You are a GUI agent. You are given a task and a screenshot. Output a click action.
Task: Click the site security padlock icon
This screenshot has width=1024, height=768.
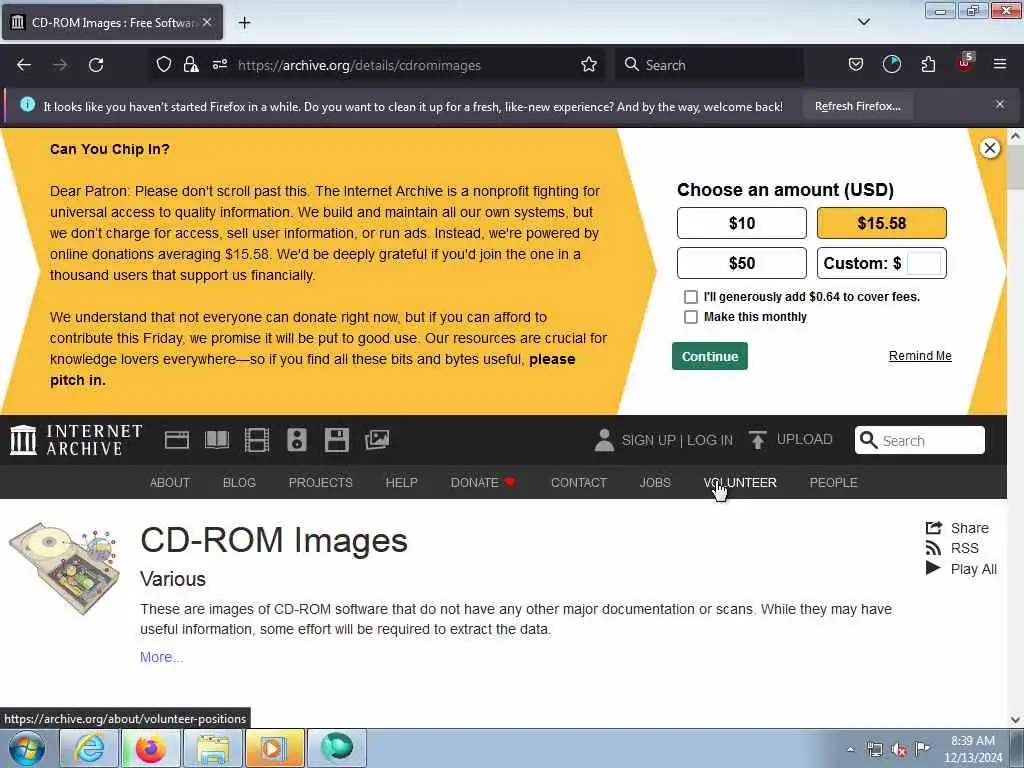tap(191, 65)
